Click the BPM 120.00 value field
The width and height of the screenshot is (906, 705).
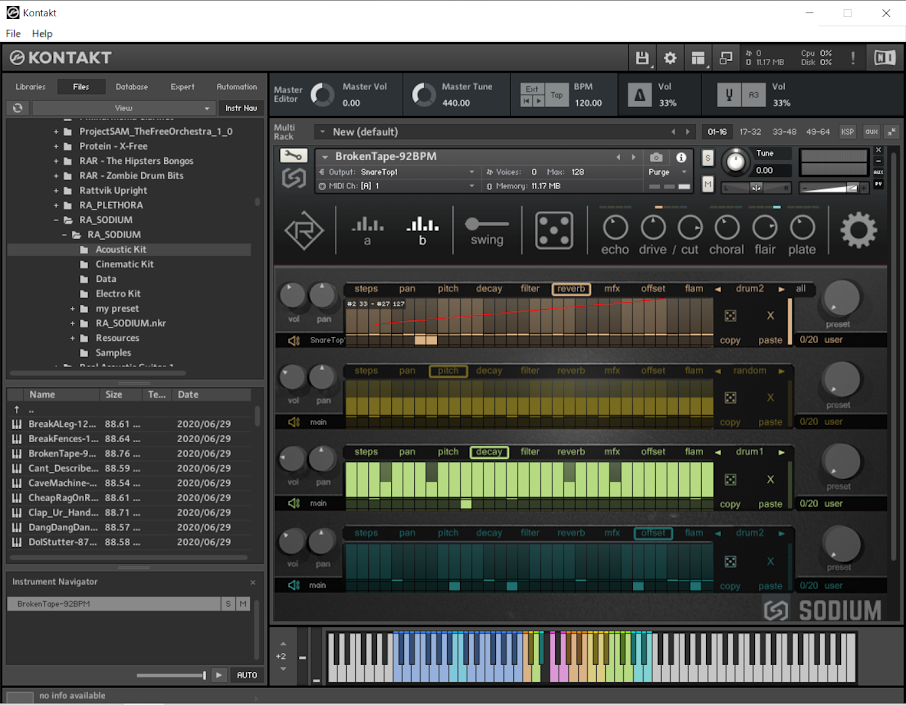point(588,103)
